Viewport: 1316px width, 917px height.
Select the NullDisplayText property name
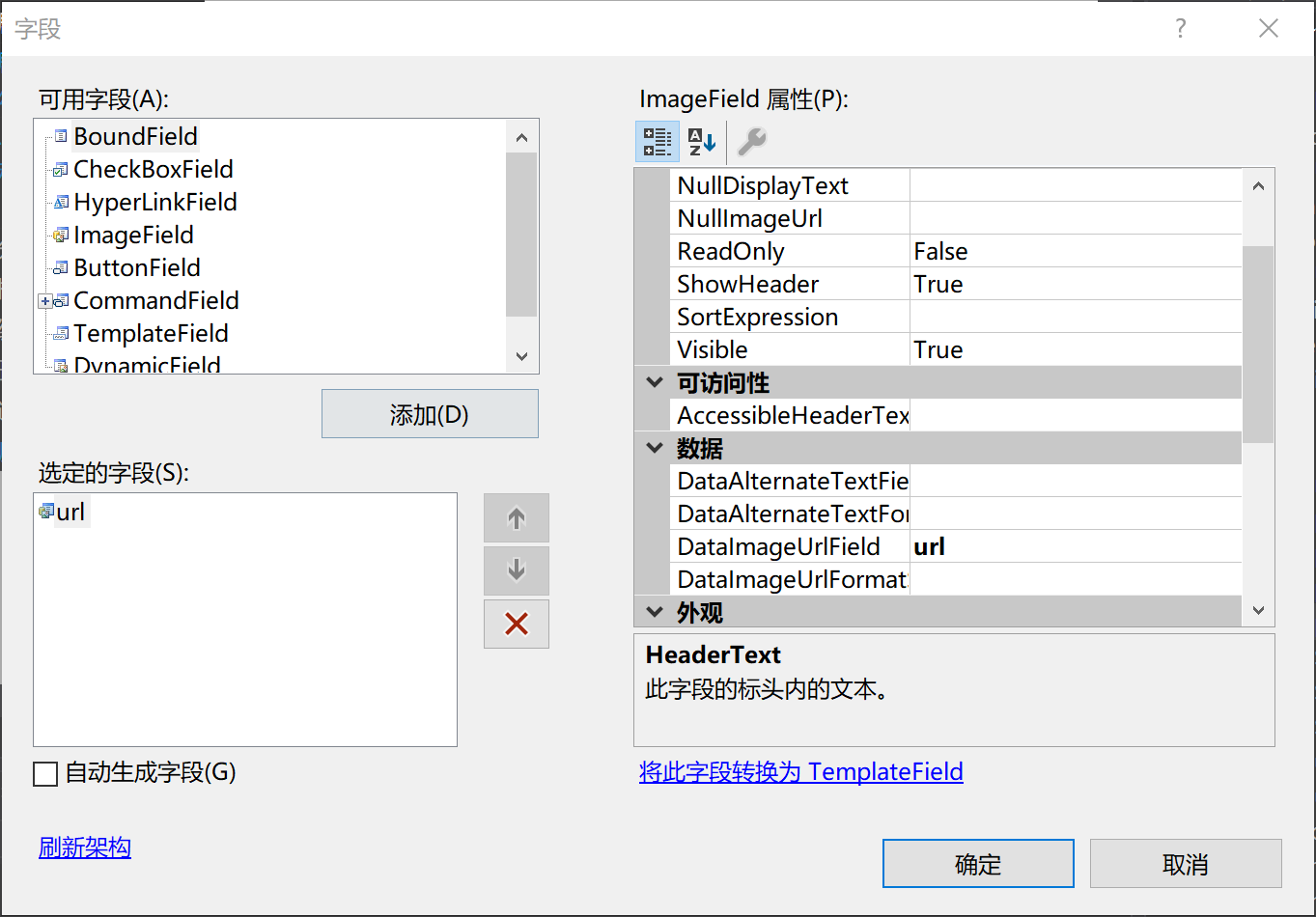pos(763,185)
